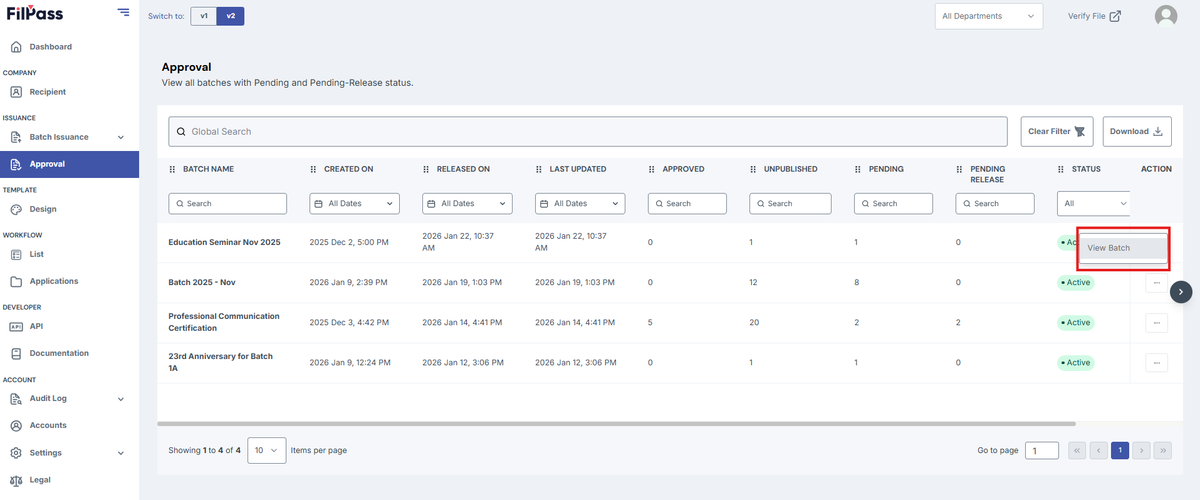The image size is (1200, 500).
Task: Focus the Pending search filter
Action: (893, 203)
